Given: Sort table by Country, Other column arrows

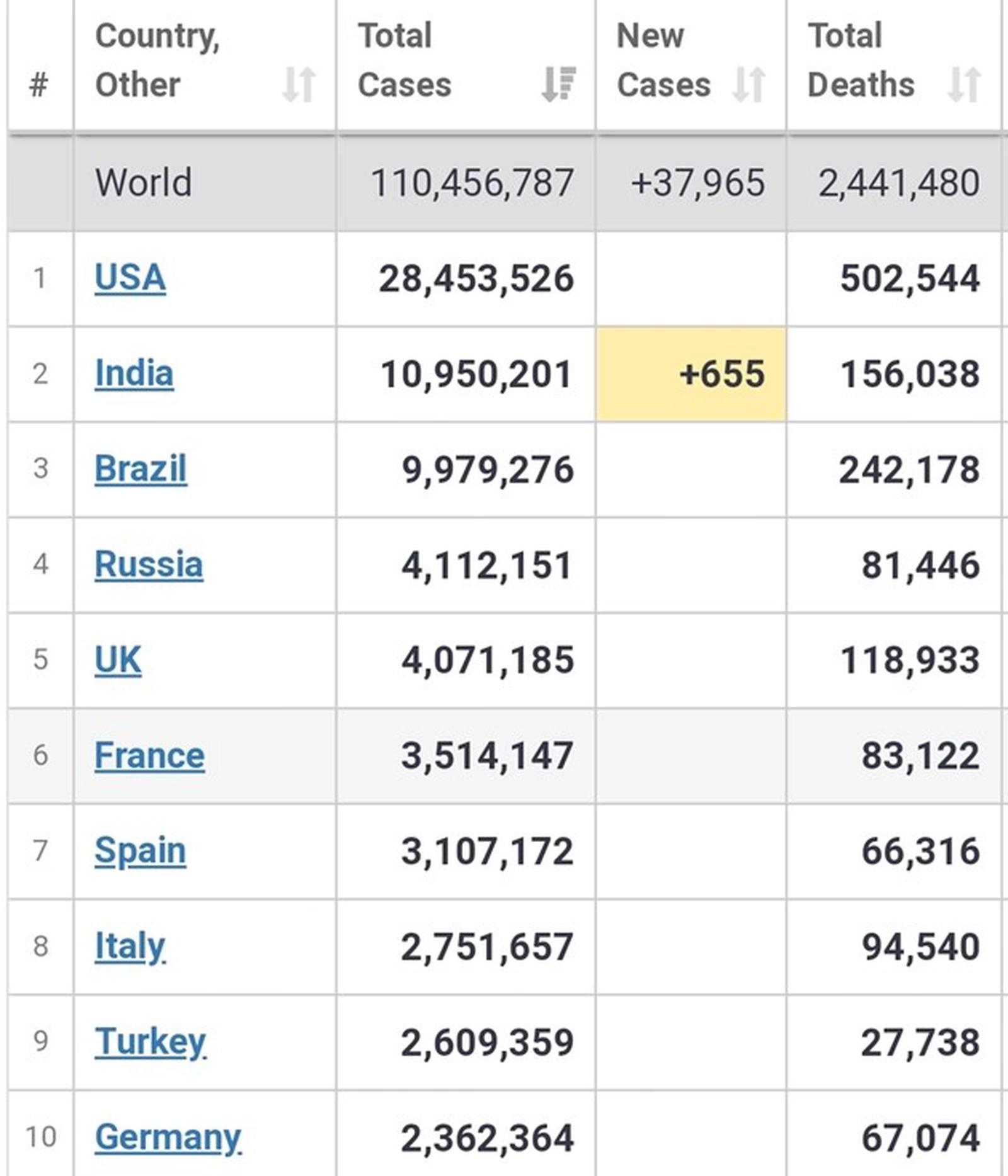Looking at the screenshot, I should 299,84.
